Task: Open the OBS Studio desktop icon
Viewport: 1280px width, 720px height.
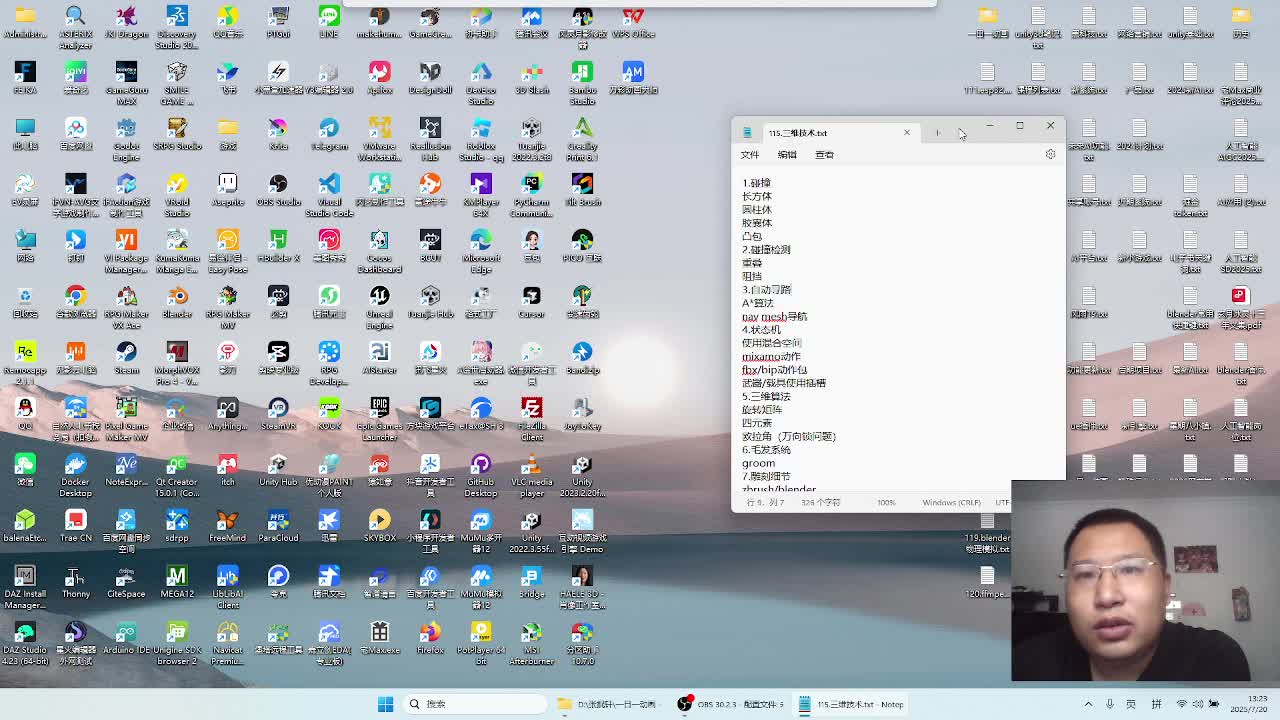Action: (x=278, y=190)
